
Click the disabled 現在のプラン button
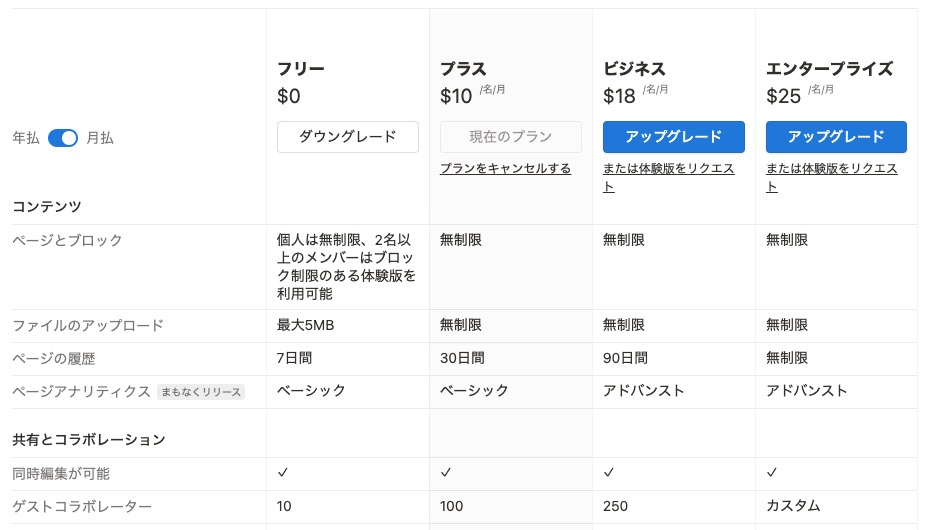pos(510,137)
